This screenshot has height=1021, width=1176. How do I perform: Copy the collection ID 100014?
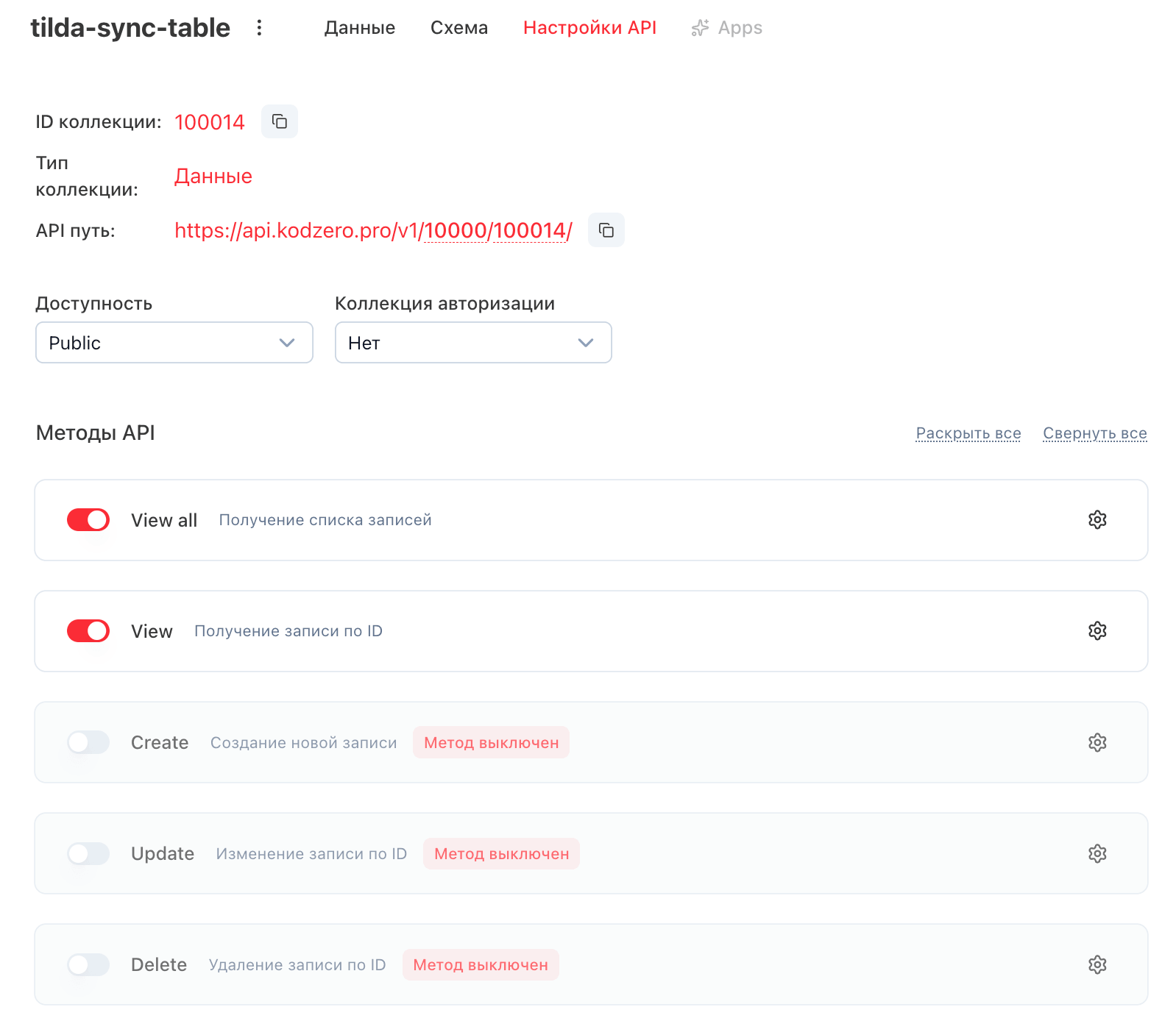click(x=280, y=121)
